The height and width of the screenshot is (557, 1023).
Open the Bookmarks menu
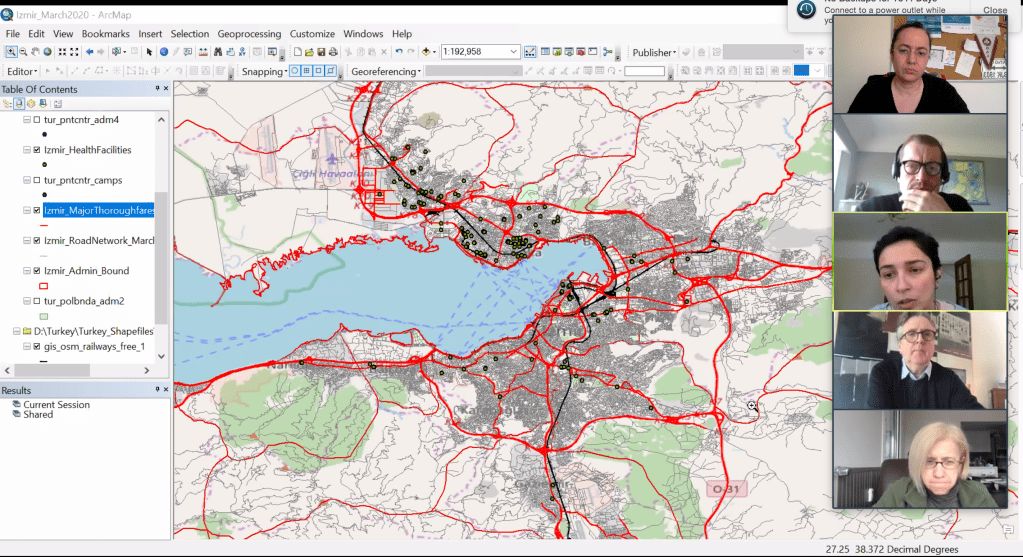[105, 34]
